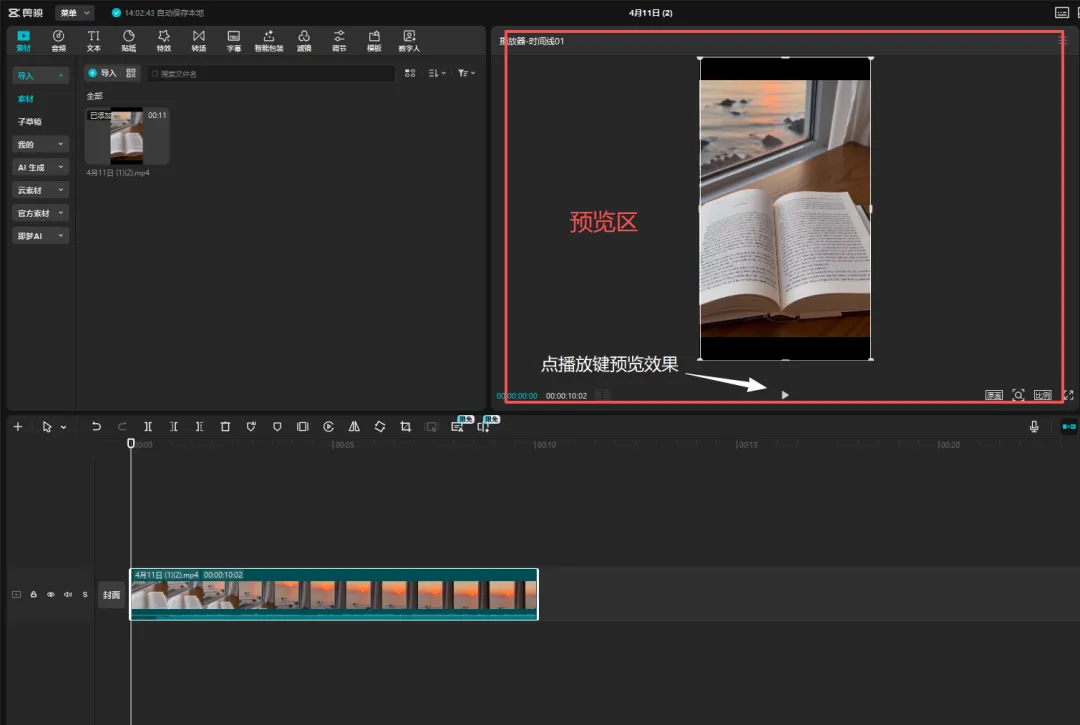Image resolution: width=1080 pixels, height=725 pixels.
Task: Click the 导入 import button with plus
Action: [x=102, y=73]
